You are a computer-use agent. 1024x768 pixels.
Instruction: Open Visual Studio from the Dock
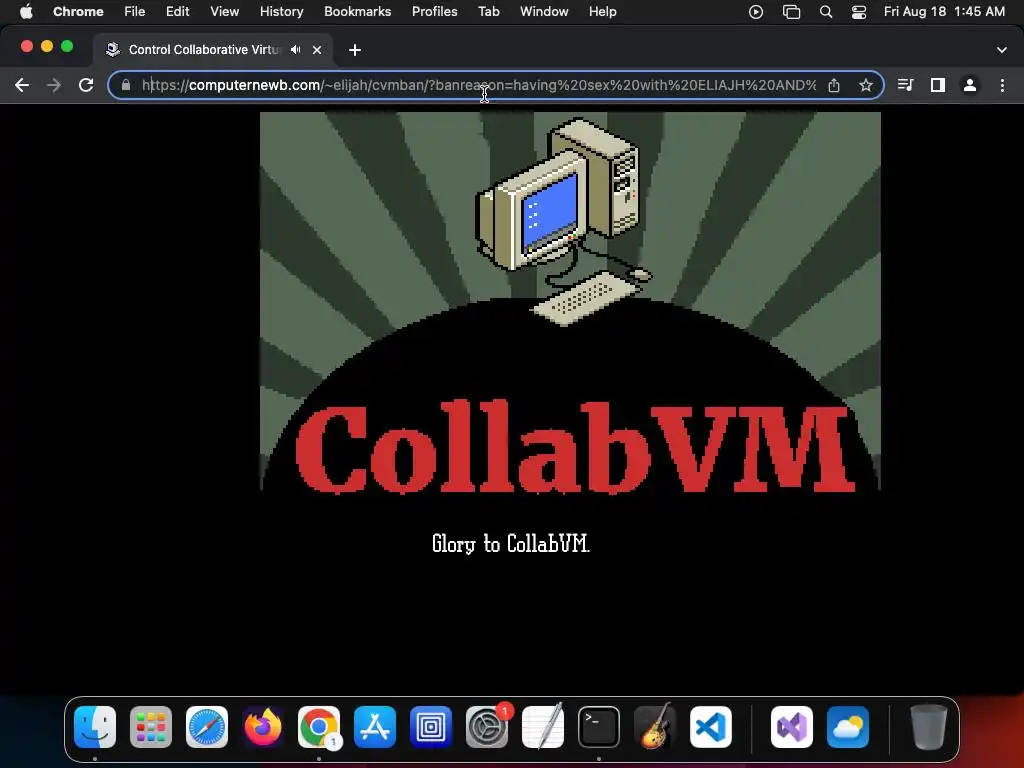point(792,727)
